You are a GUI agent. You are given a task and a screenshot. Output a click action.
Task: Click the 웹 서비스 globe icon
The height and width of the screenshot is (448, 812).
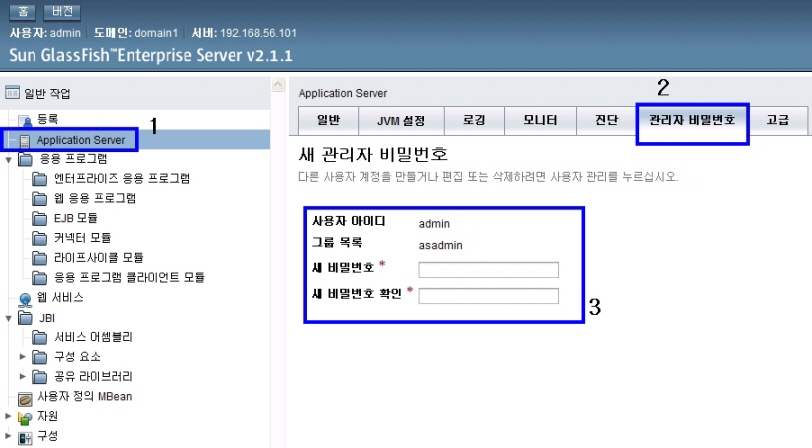pyautogui.click(x=25, y=299)
